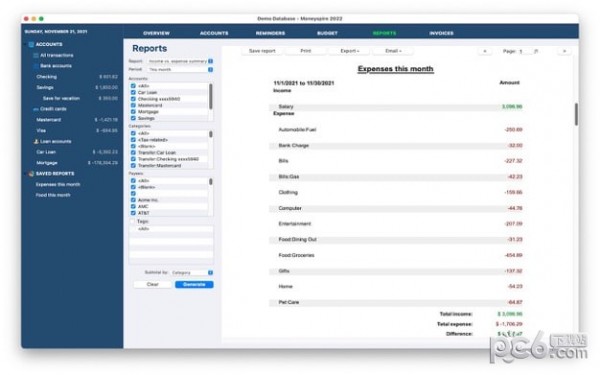Click the Page number input field

tap(525, 51)
